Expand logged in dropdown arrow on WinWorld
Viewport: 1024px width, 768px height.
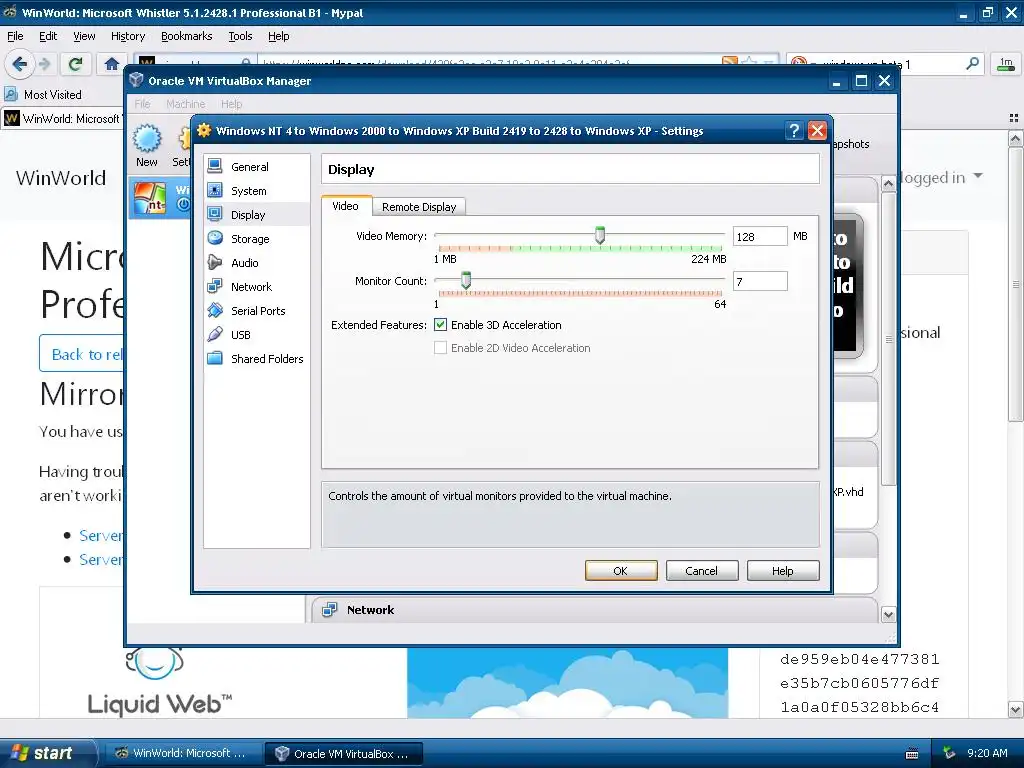pyautogui.click(x=978, y=176)
